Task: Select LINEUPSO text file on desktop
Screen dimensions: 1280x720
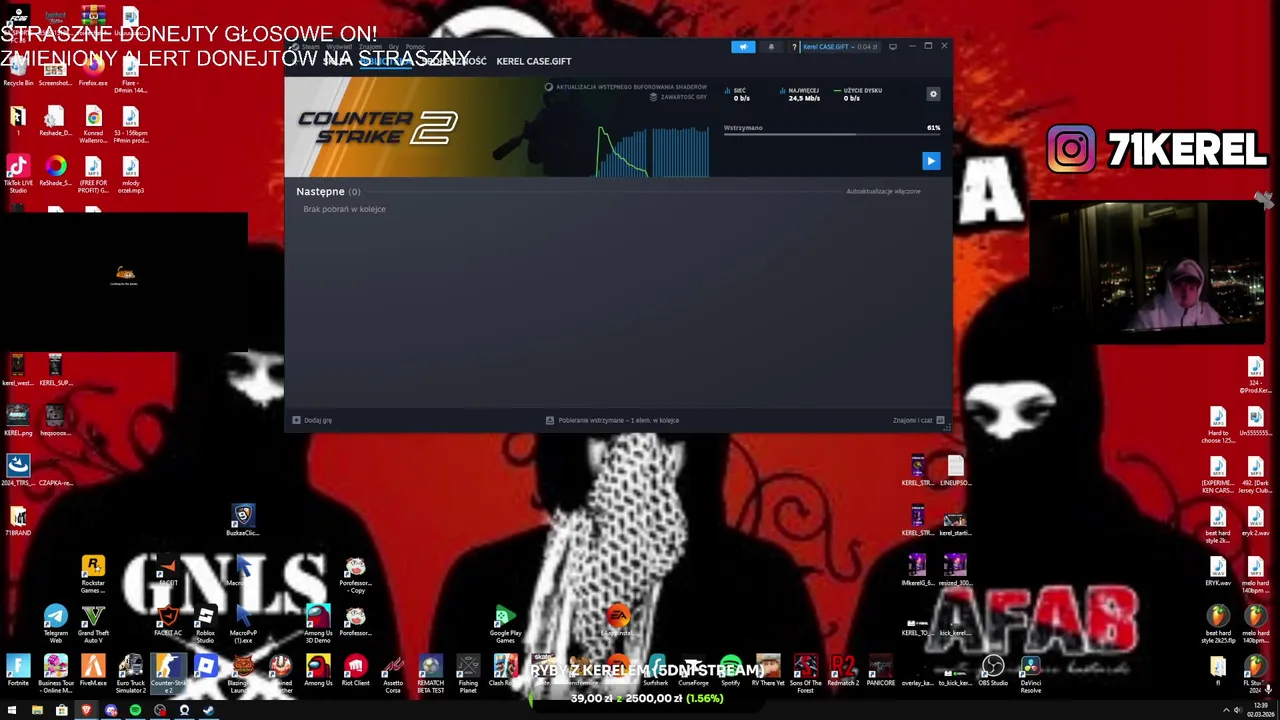Action: click(x=955, y=471)
